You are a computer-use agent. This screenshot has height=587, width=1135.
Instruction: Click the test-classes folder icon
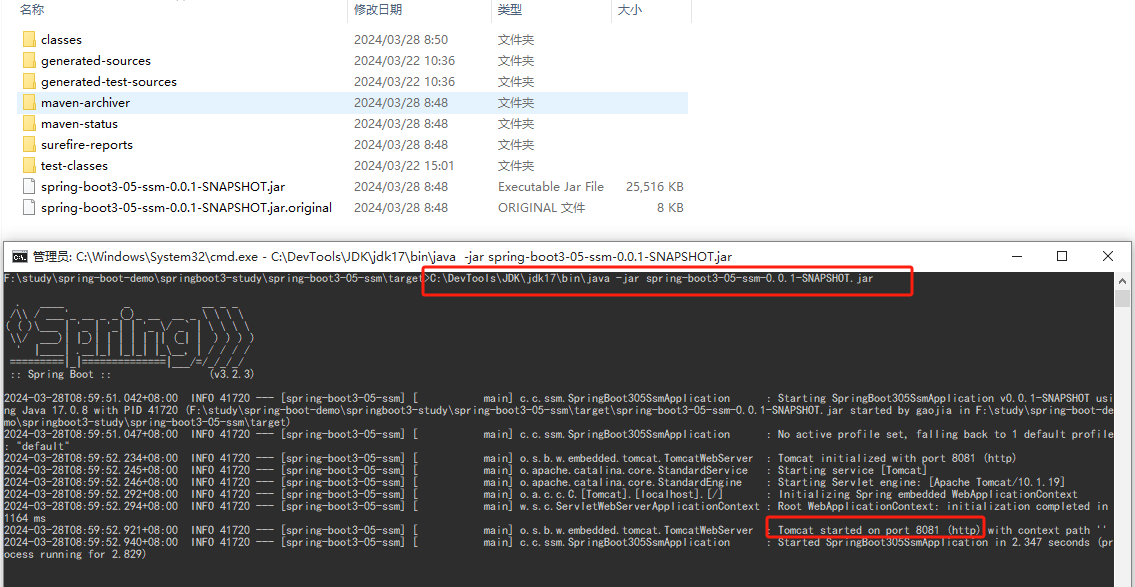[29, 165]
